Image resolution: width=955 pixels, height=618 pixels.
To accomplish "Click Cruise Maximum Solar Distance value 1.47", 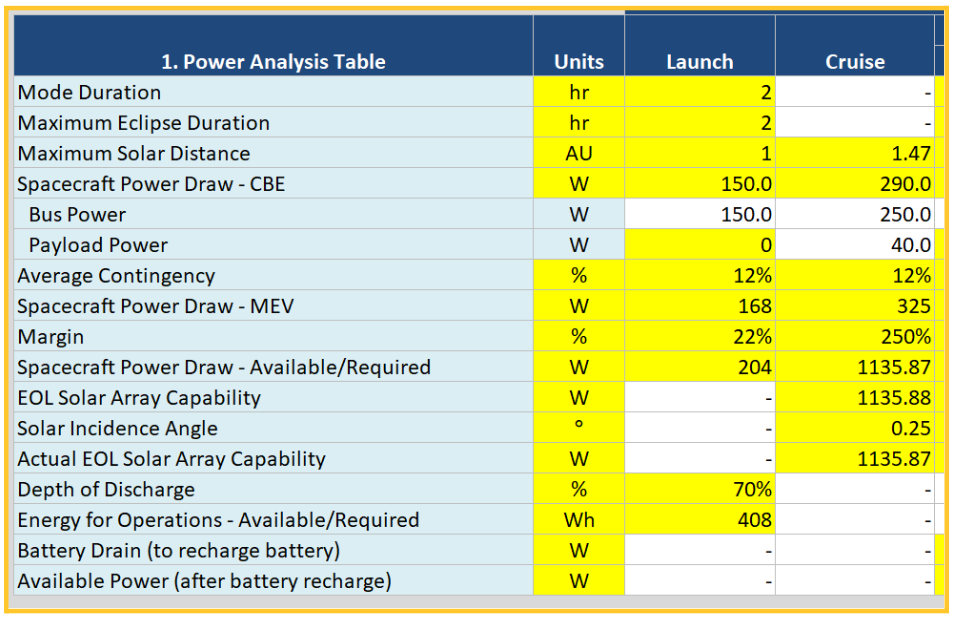I will point(854,153).
